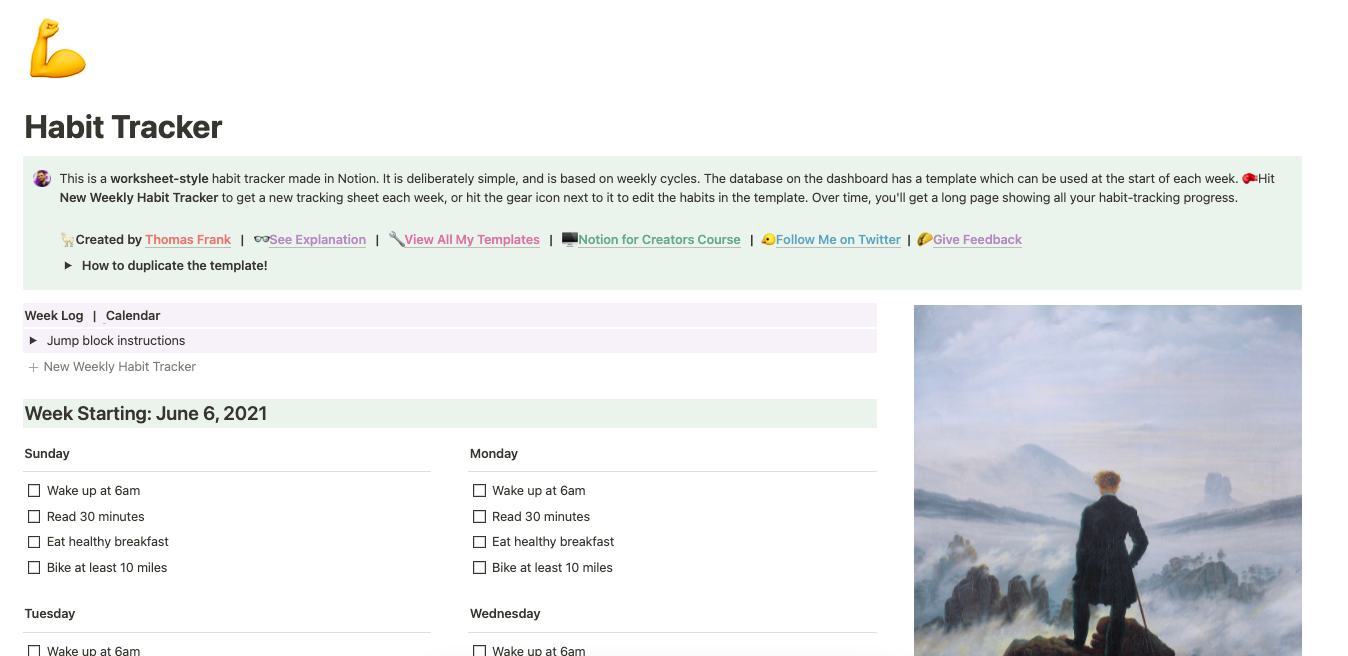Switch to the Calendar section
Image resolution: width=1348 pixels, height=656 pixels.
(133, 316)
